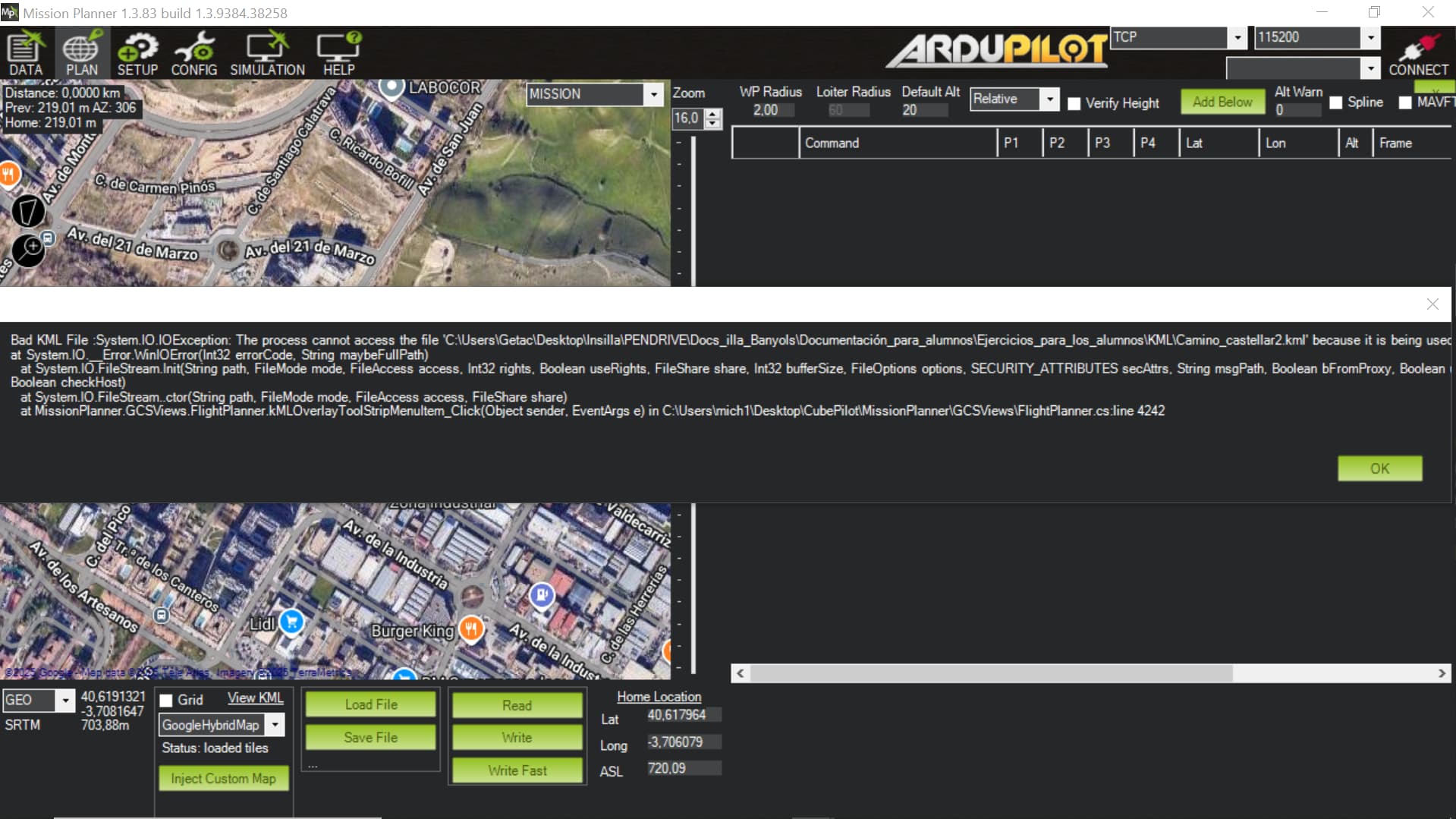This screenshot has height=819, width=1456.
Task: Open the HELP screen icon
Action: (338, 53)
